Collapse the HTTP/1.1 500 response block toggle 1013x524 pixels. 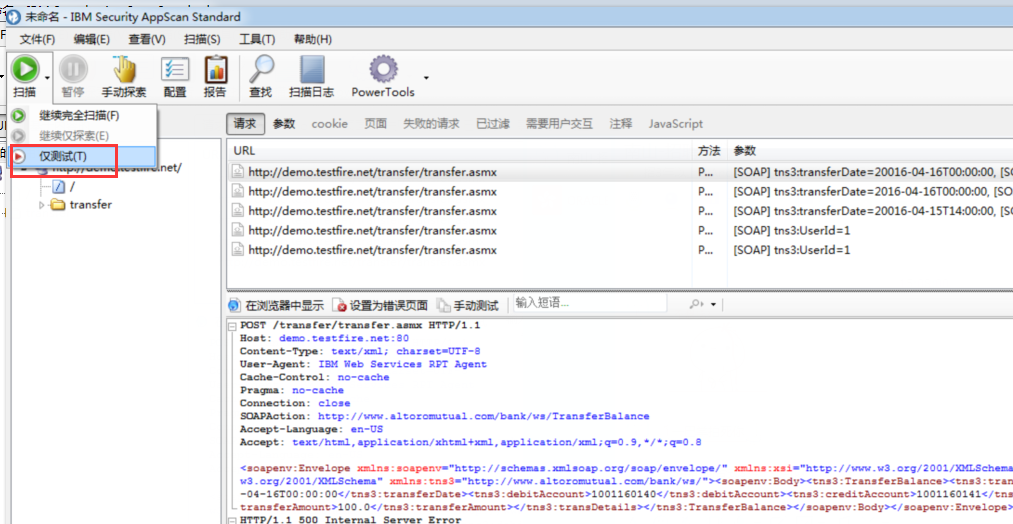pos(232,520)
